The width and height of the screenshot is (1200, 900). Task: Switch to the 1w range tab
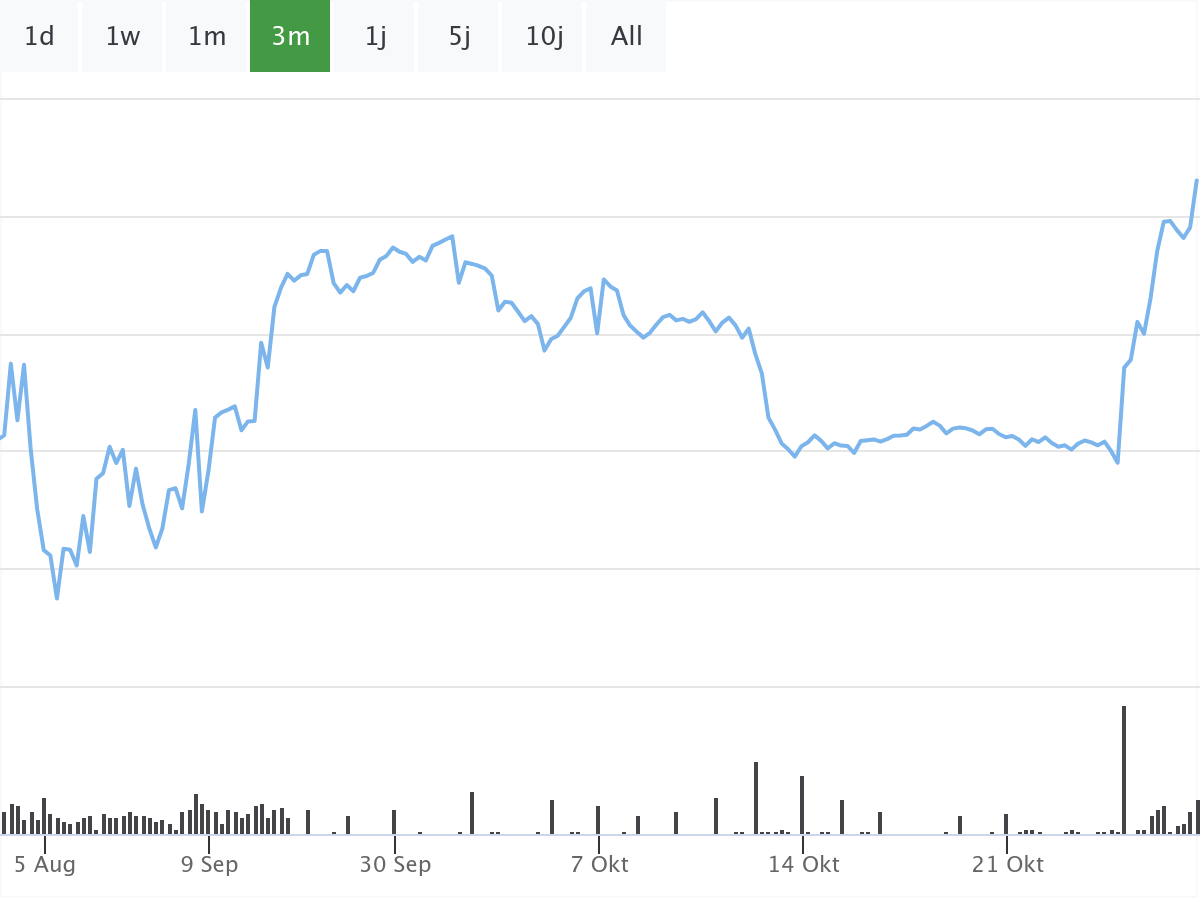pos(123,37)
